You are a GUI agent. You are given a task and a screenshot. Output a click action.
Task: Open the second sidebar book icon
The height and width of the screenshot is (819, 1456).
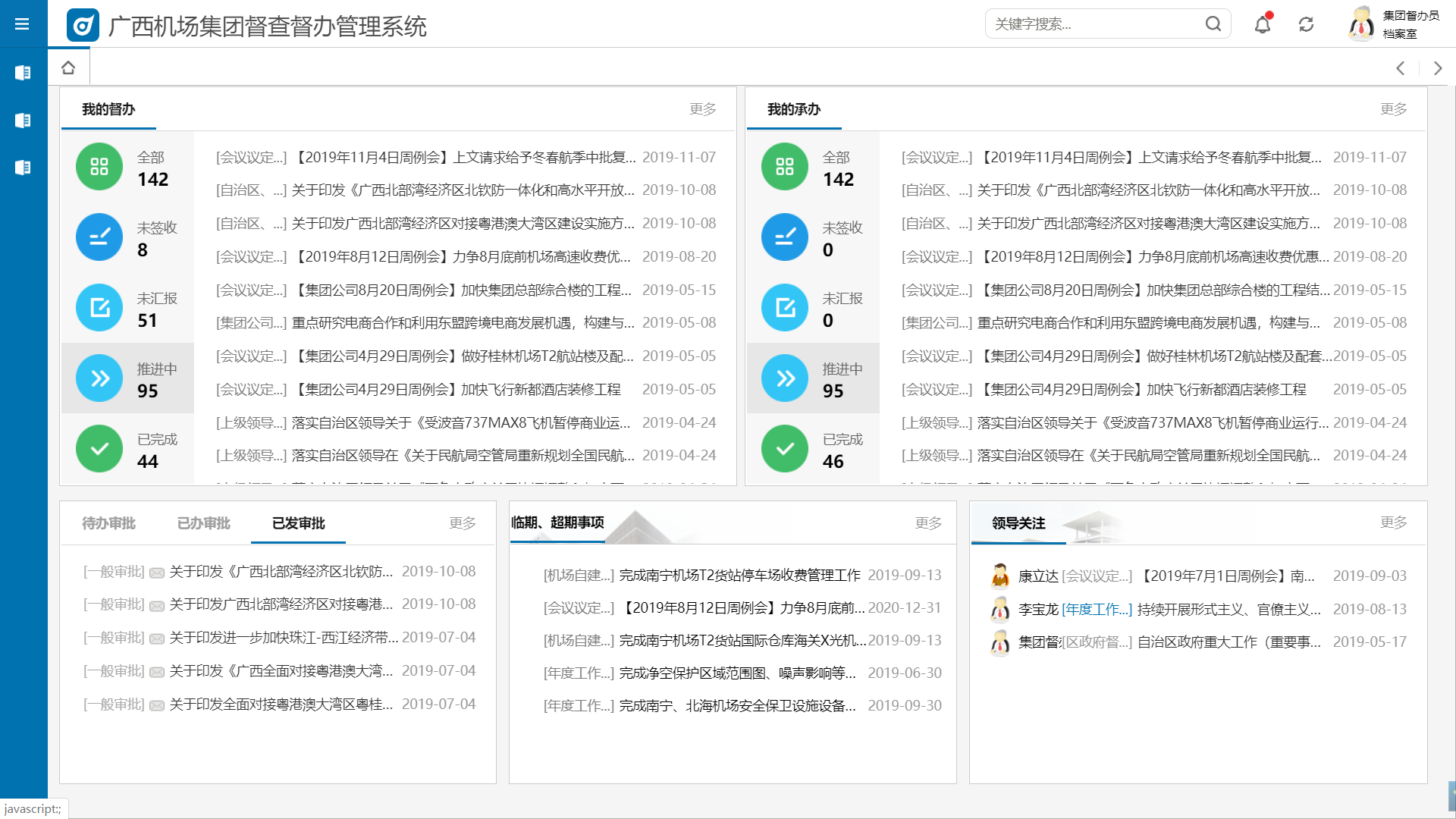23,121
